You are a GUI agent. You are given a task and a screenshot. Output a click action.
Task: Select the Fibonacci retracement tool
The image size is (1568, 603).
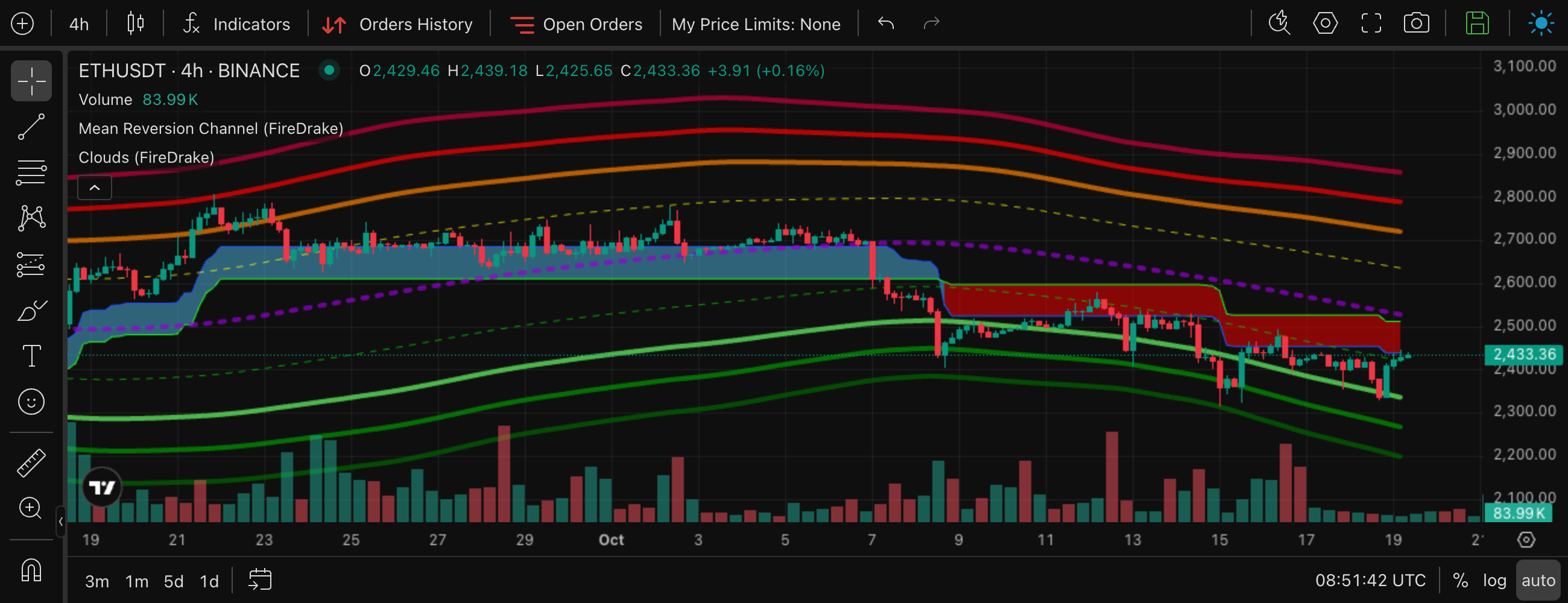coord(31,173)
